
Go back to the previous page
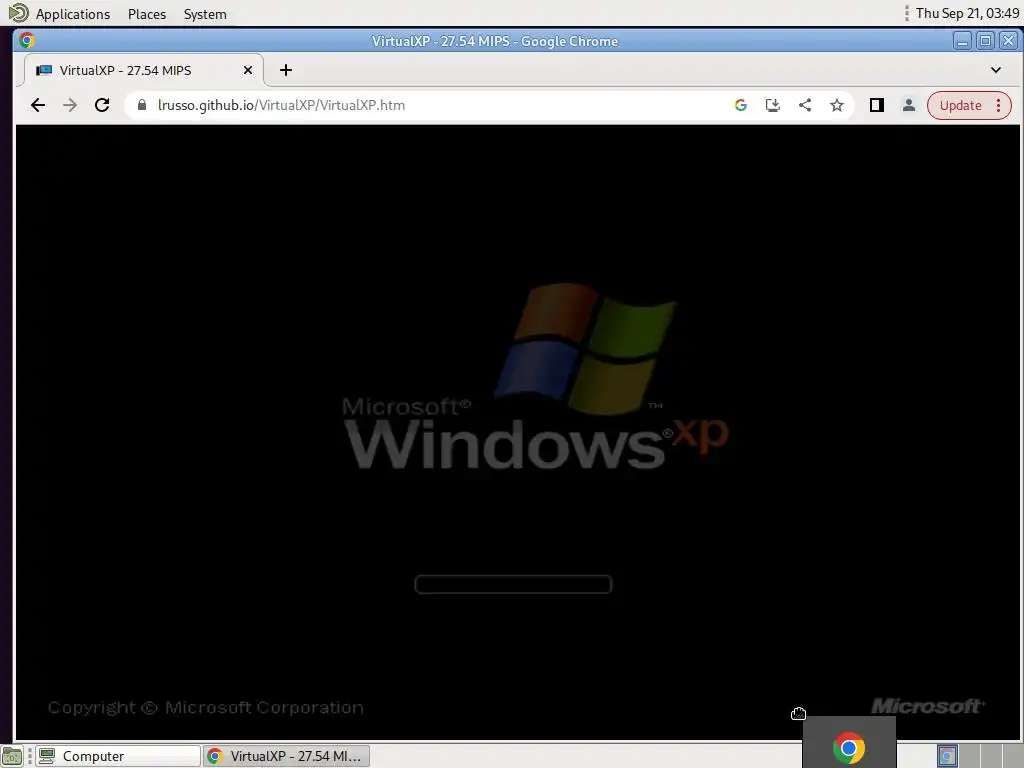(x=38, y=105)
